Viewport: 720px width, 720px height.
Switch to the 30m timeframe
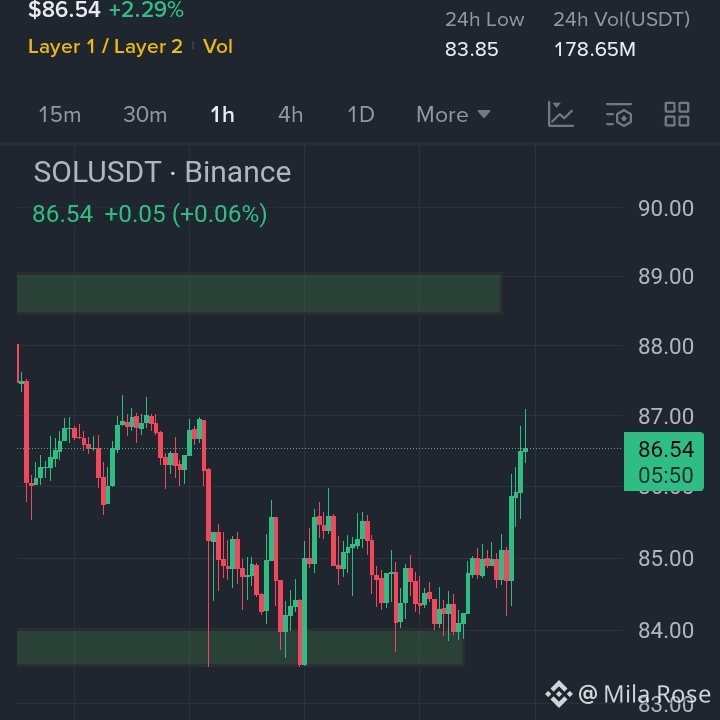pyautogui.click(x=145, y=114)
